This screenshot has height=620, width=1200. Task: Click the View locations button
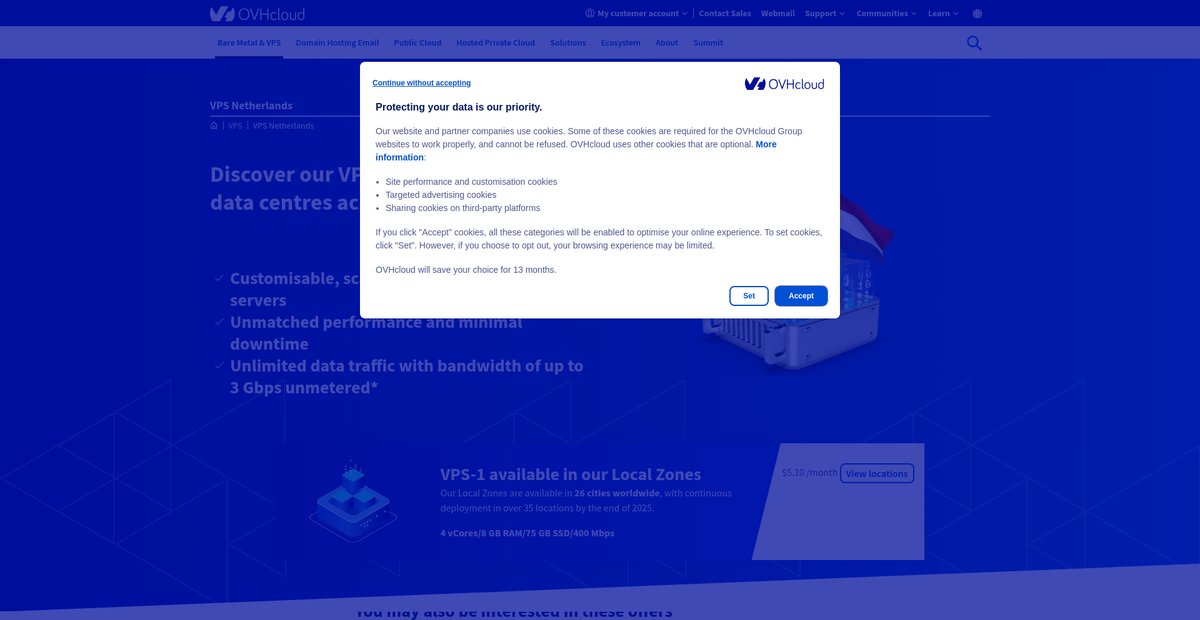876,473
